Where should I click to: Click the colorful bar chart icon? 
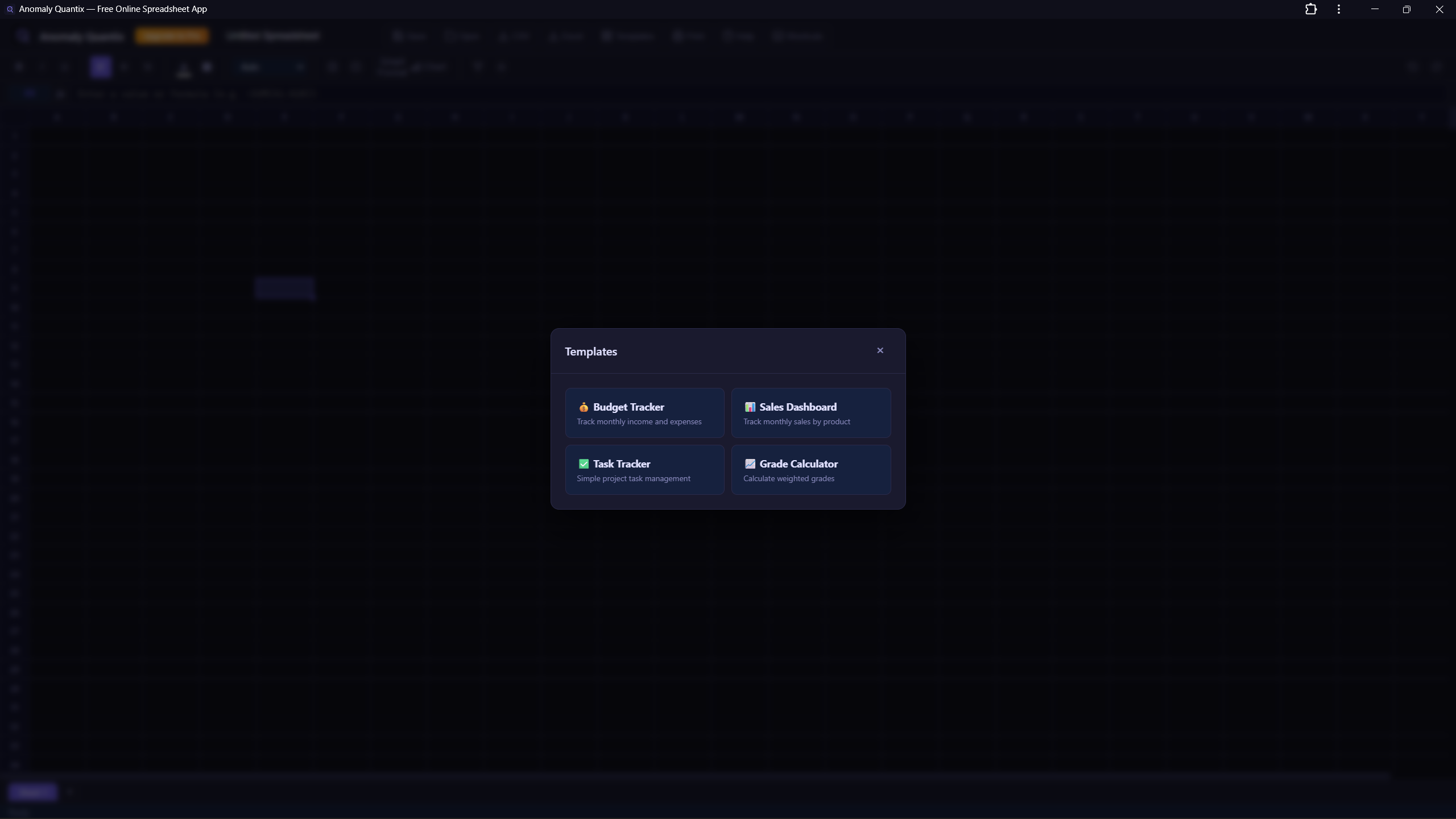click(x=750, y=407)
